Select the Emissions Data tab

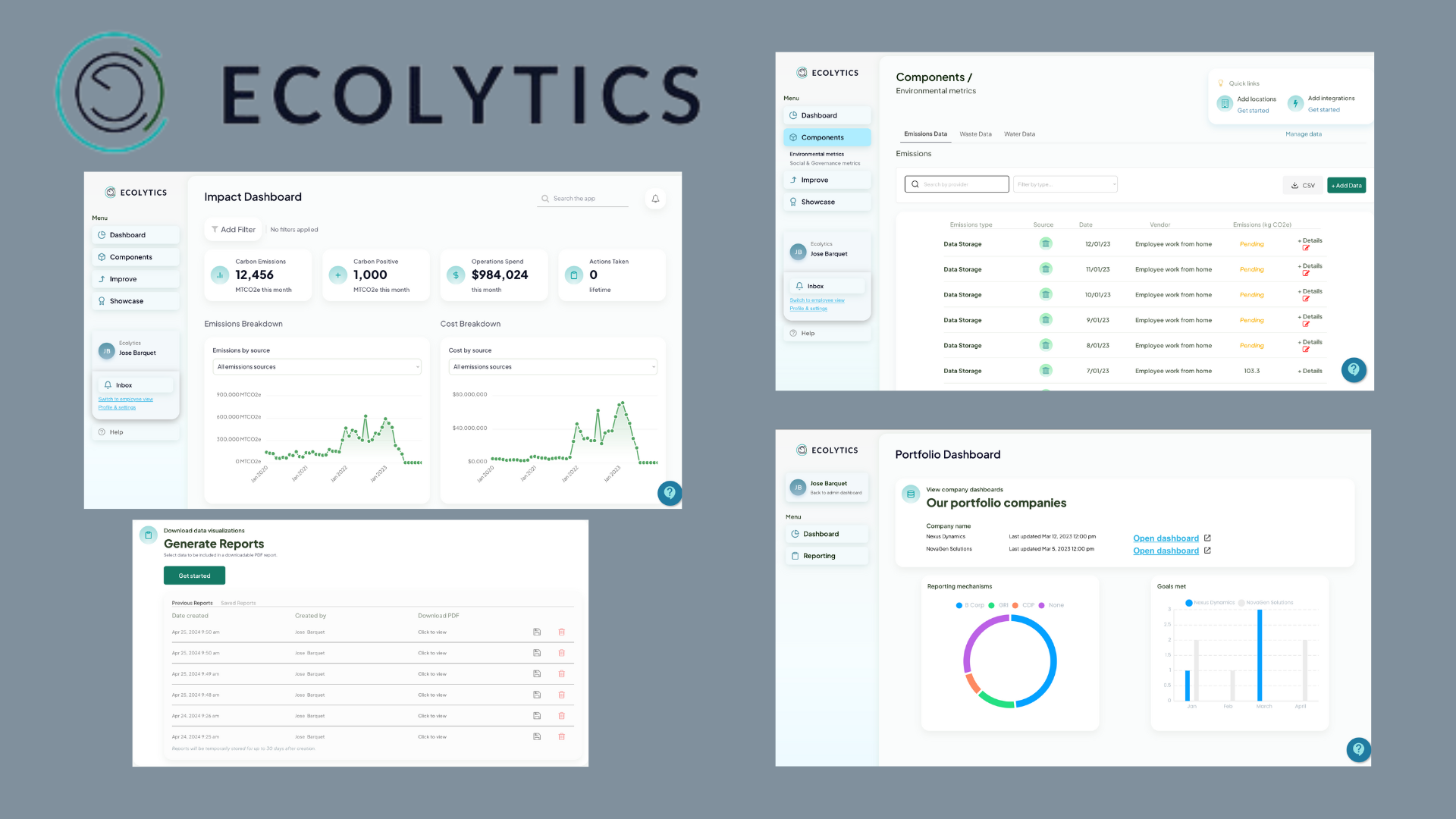pos(925,134)
